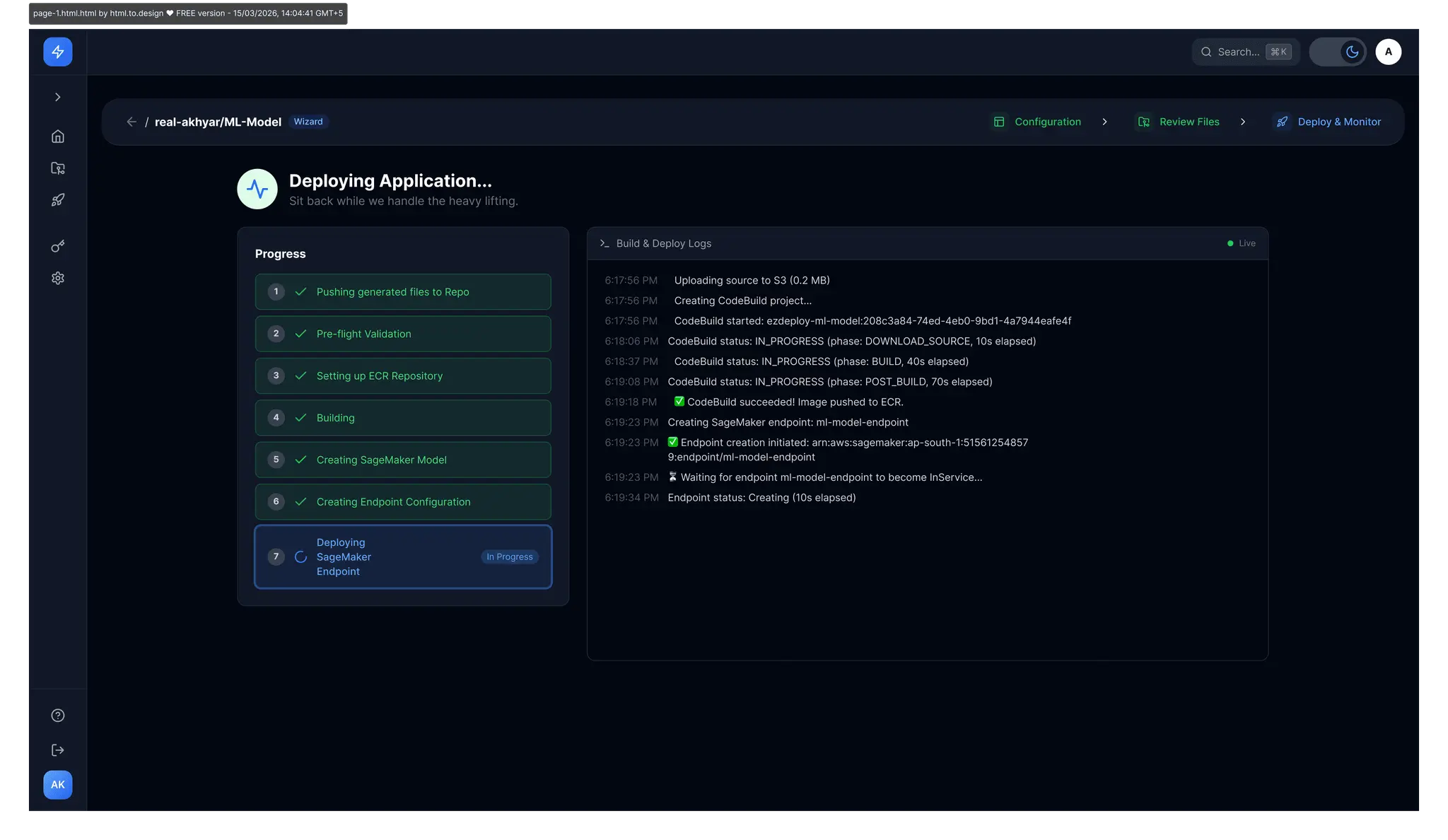Click the Progress panel heading
1448x840 pixels.
(281, 254)
